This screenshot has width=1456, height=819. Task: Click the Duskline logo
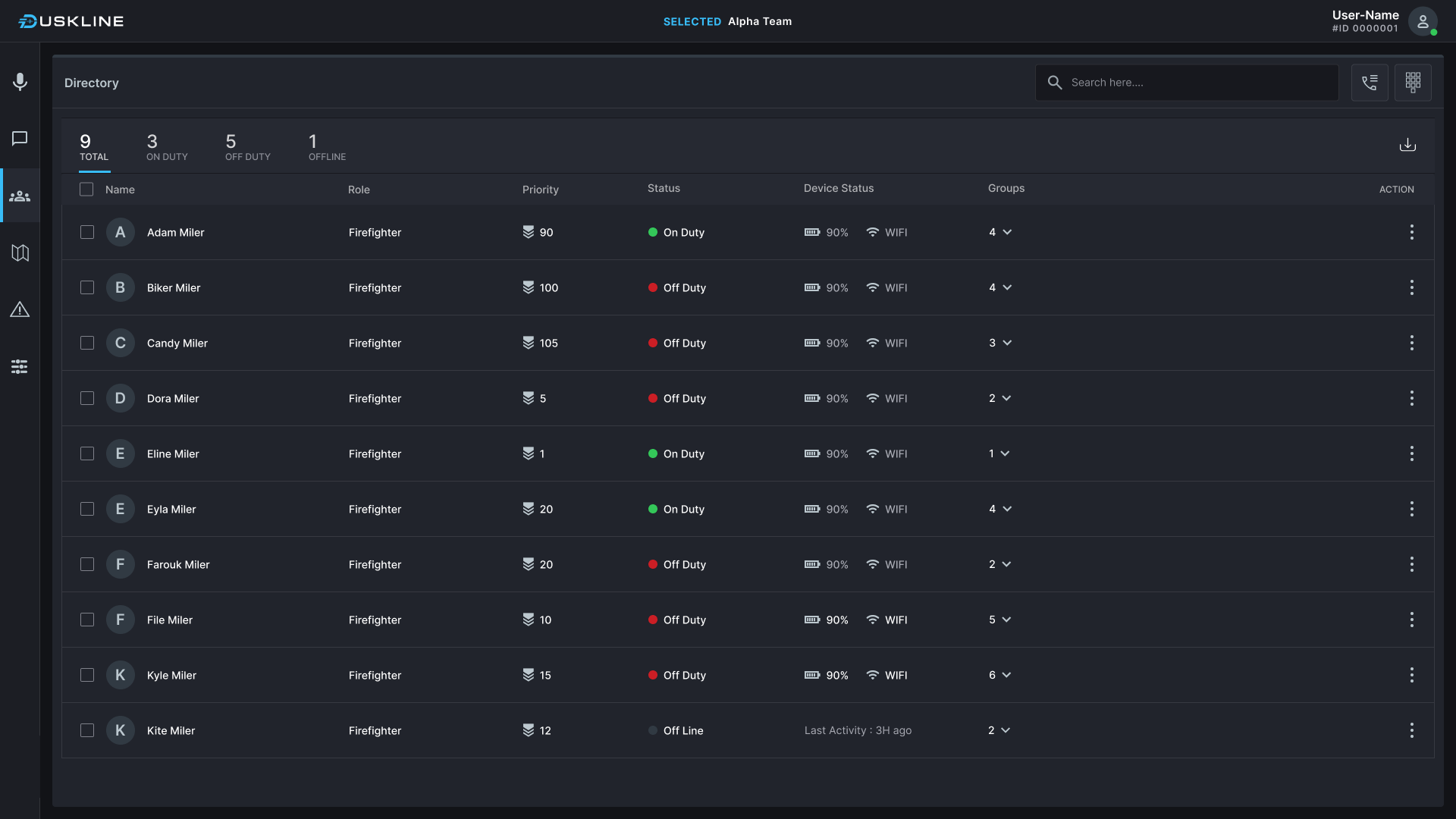(71, 21)
